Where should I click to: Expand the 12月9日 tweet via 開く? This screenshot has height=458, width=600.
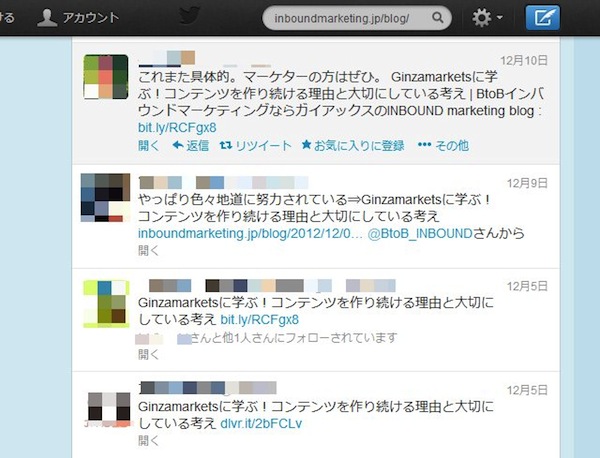[x=148, y=251]
